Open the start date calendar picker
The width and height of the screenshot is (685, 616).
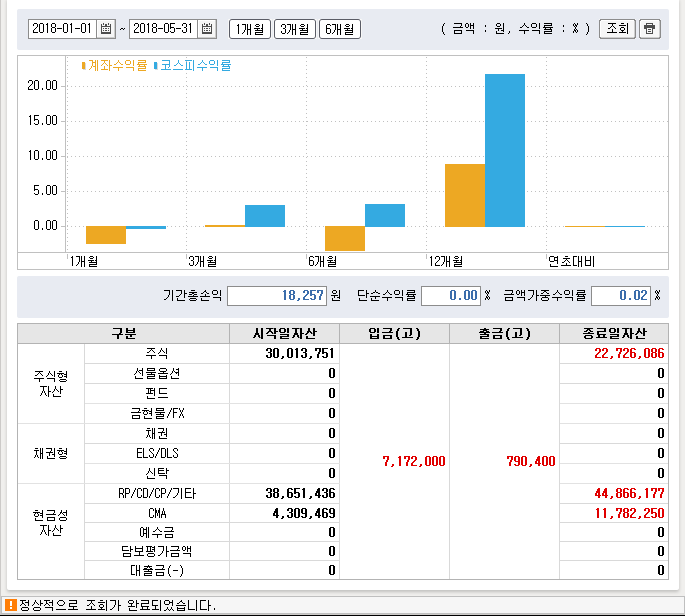[x=107, y=29]
